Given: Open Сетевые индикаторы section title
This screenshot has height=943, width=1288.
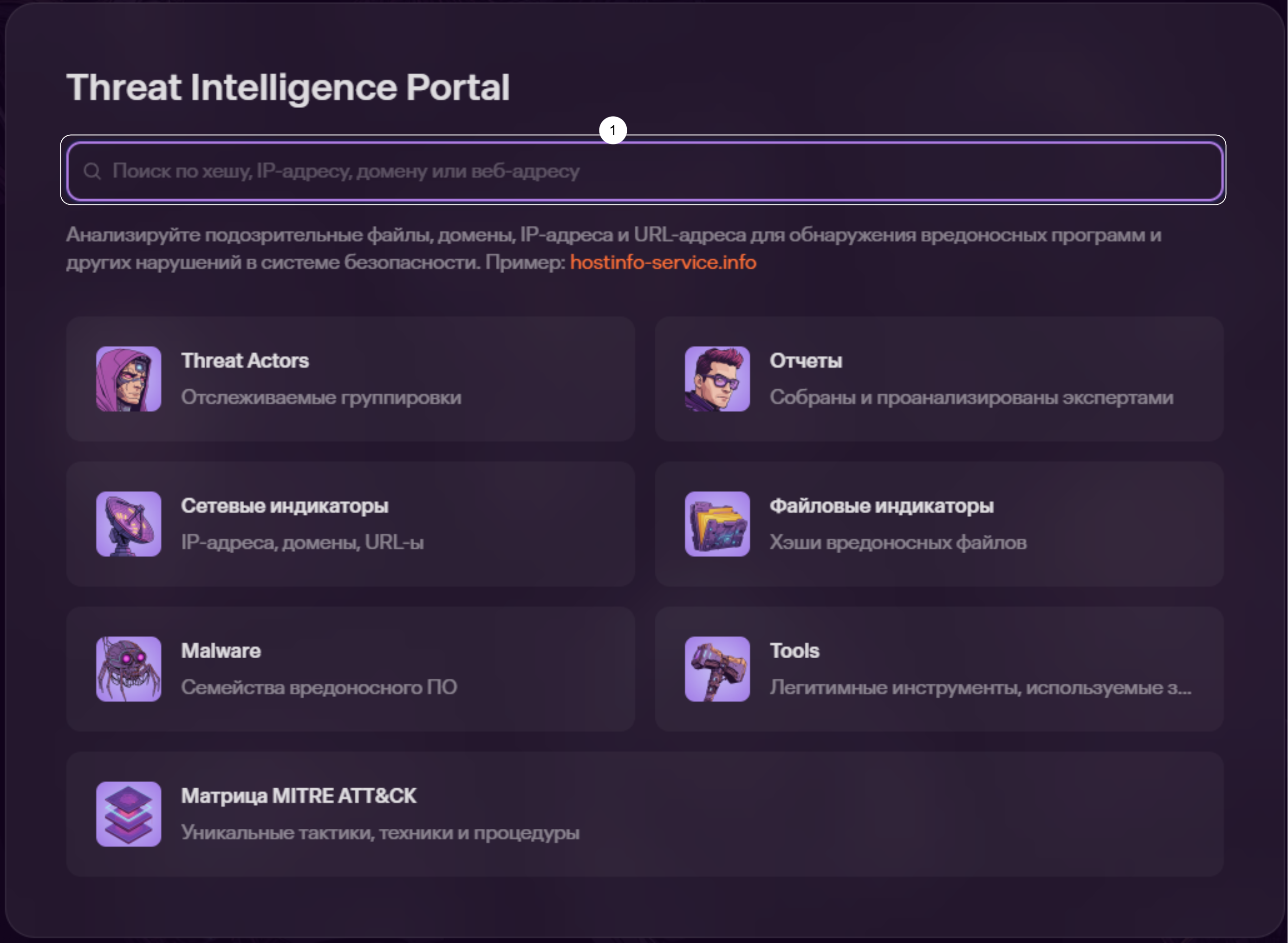Looking at the screenshot, I should pos(285,506).
